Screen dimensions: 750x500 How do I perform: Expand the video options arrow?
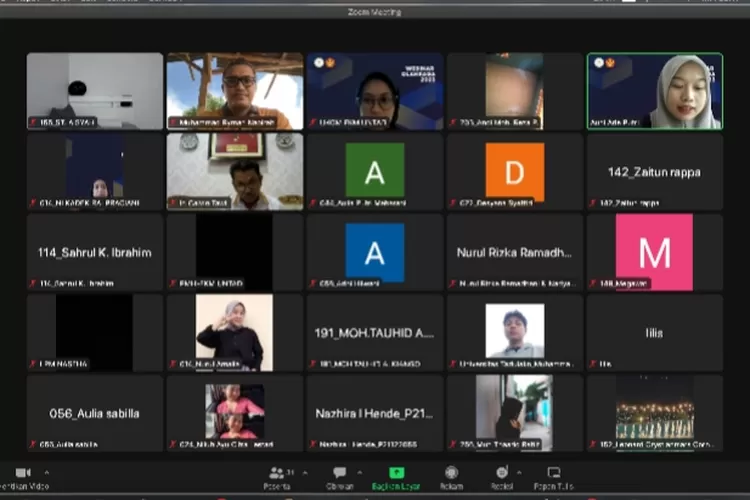(46, 472)
